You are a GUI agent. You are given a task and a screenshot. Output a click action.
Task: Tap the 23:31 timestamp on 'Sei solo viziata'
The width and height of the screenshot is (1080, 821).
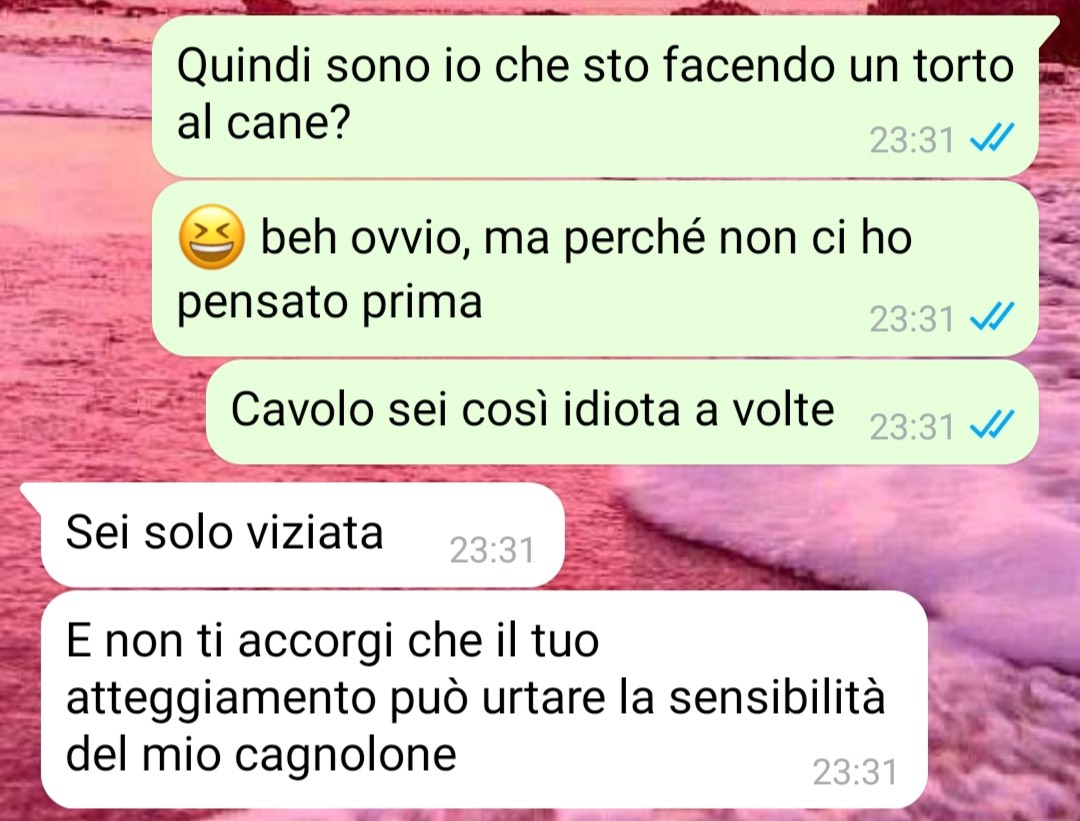point(492,550)
